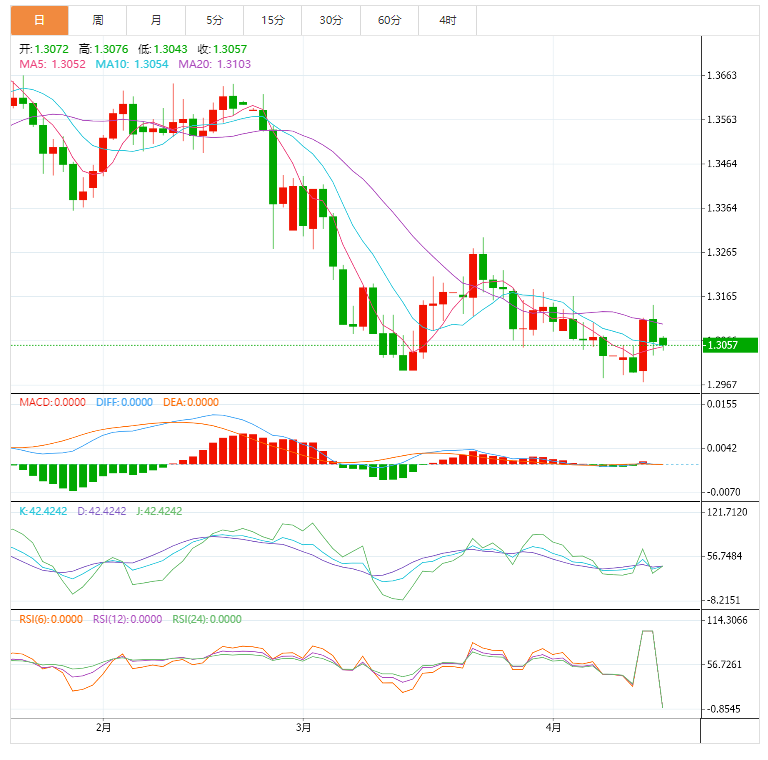Click the DIFF: 0.0000 label
The image size is (768, 760).
(124, 403)
